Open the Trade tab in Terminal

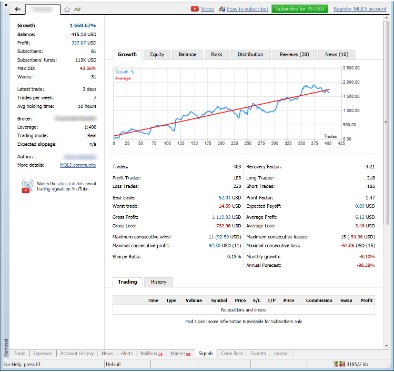19,353
